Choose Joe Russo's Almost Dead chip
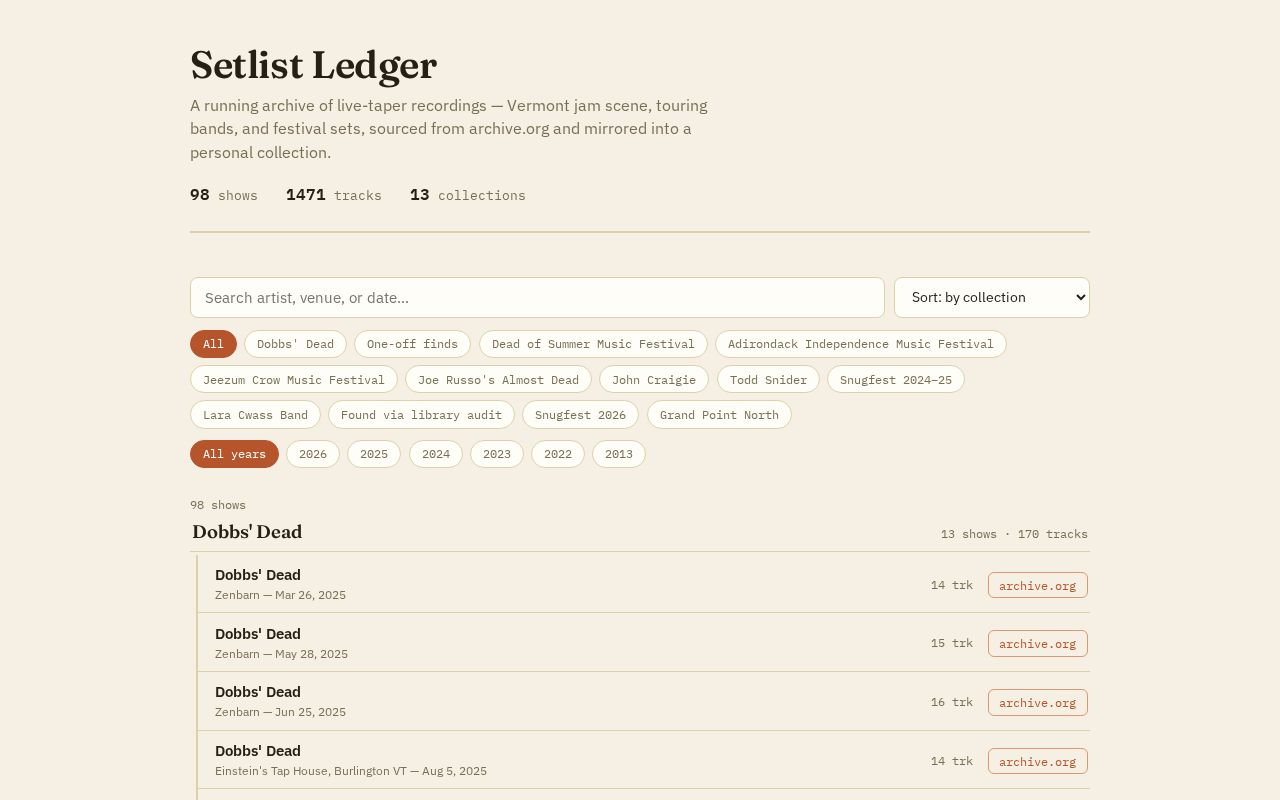Image resolution: width=1280 pixels, height=800 pixels. (498, 380)
